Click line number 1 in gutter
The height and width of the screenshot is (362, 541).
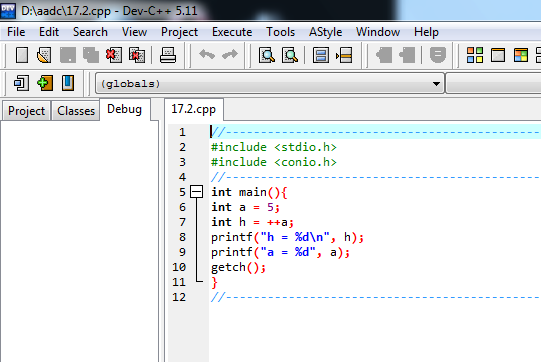click(182, 132)
